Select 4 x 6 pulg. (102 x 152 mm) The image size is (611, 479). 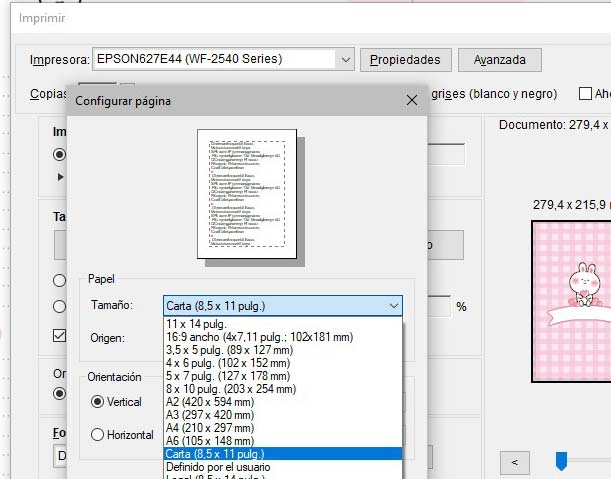coord(228,363)
